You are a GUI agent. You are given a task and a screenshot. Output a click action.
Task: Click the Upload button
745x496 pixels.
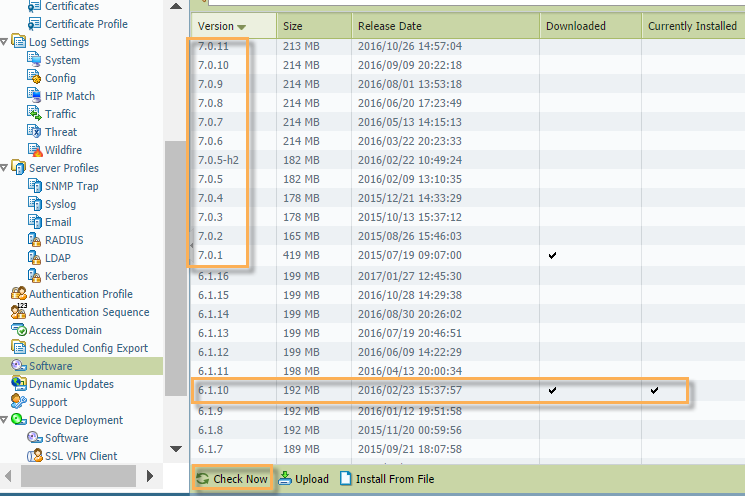pos(304,479)
